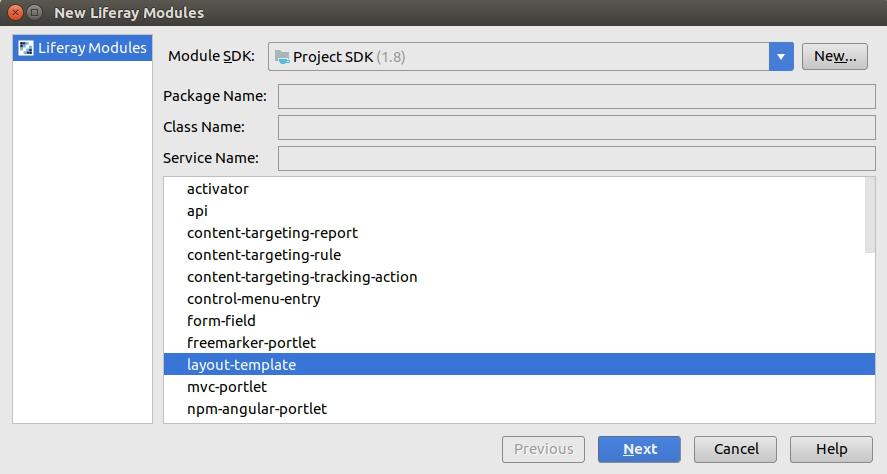Focus the Service Name field
Viewport: 887px width, 474px height.
[x=576, y=158]
